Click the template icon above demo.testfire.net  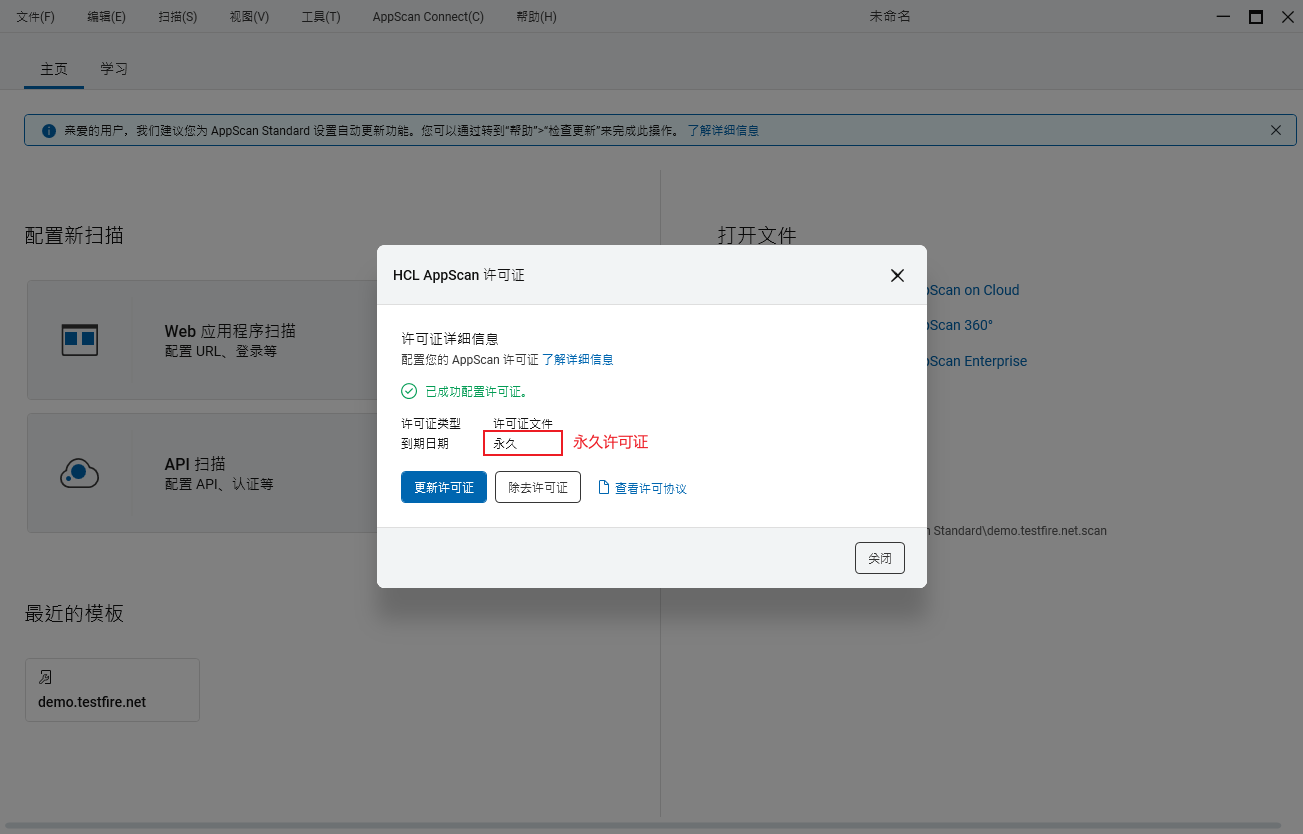(45, 678)
